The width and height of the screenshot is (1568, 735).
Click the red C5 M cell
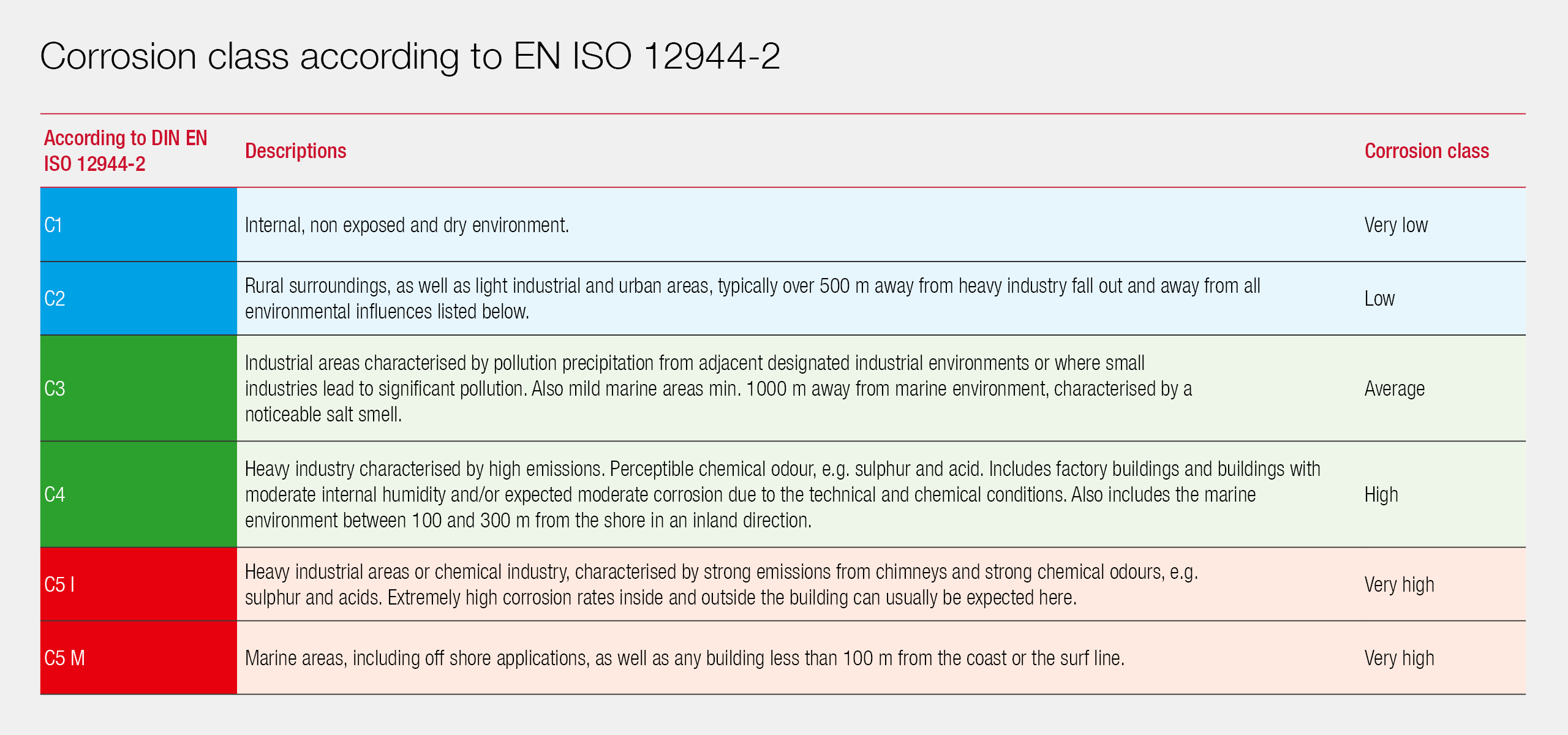[x=138, y=658]
